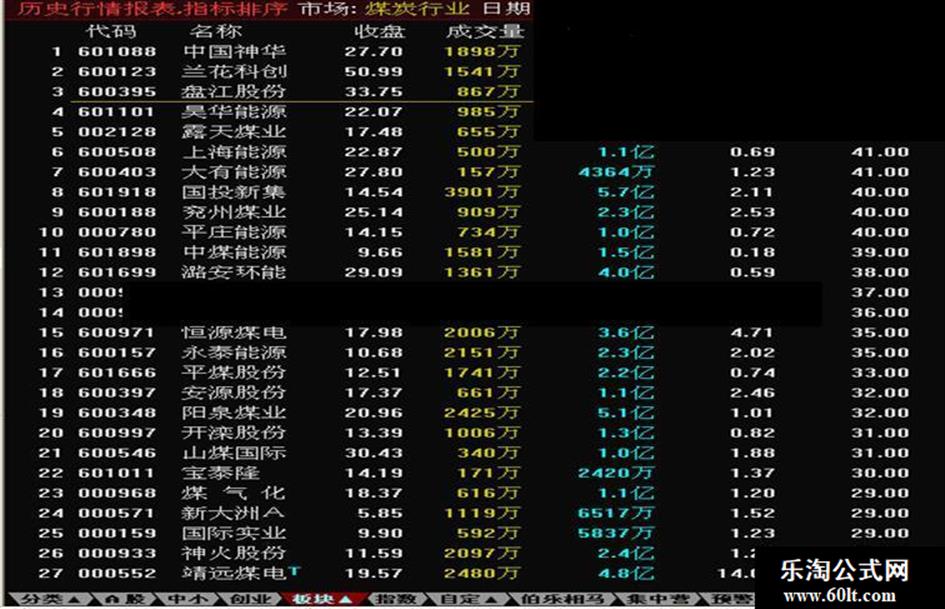Click stock code 000780
Viewport: 945px width, 609px height.
pyautogui.click(x=117, y=232)
